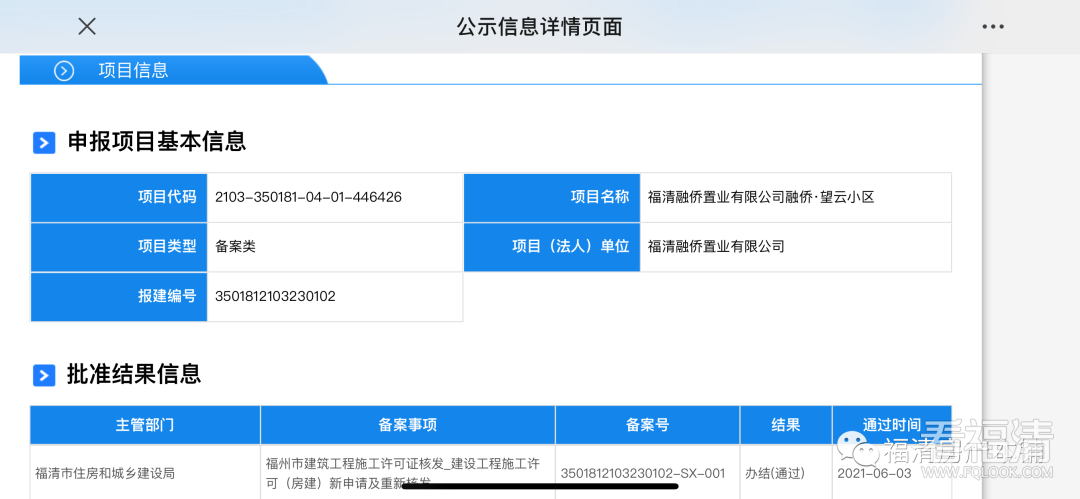Select the 项目信息 tab header
Image resolution: width=1080 pixels, height=499 pixels.
133,70
